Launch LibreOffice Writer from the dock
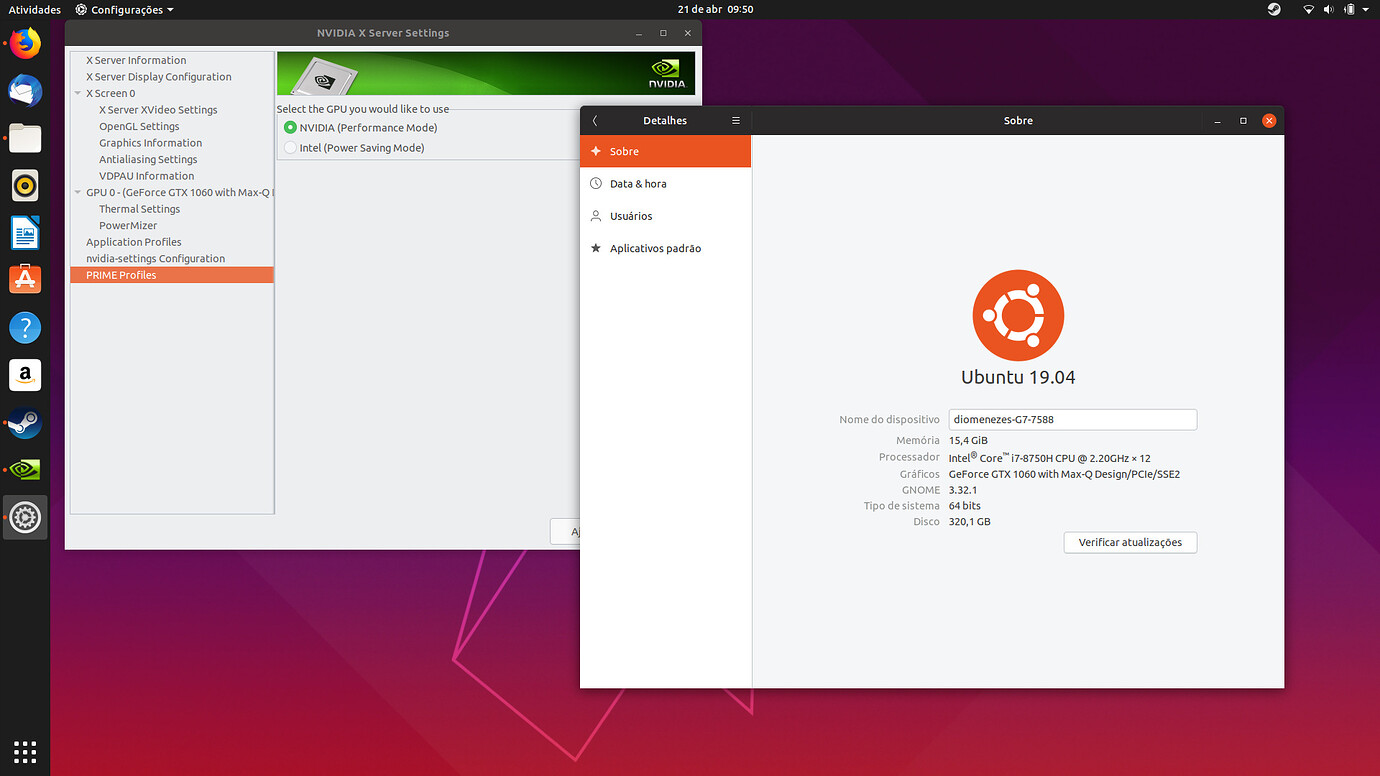 [25, 233]
